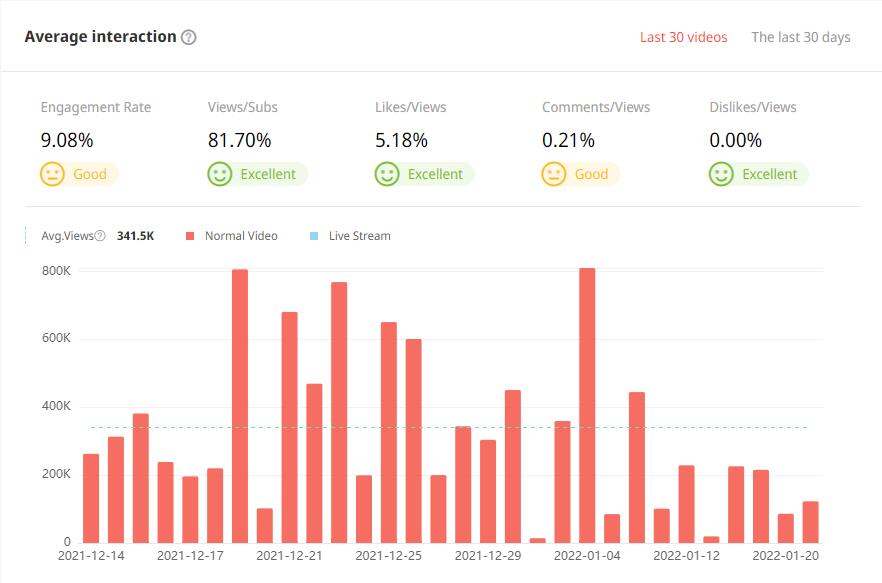Viewport: 882px width, 583px height.
Task: Click the Comments/Views neutral face icon
Action: (x=553, y=174)
